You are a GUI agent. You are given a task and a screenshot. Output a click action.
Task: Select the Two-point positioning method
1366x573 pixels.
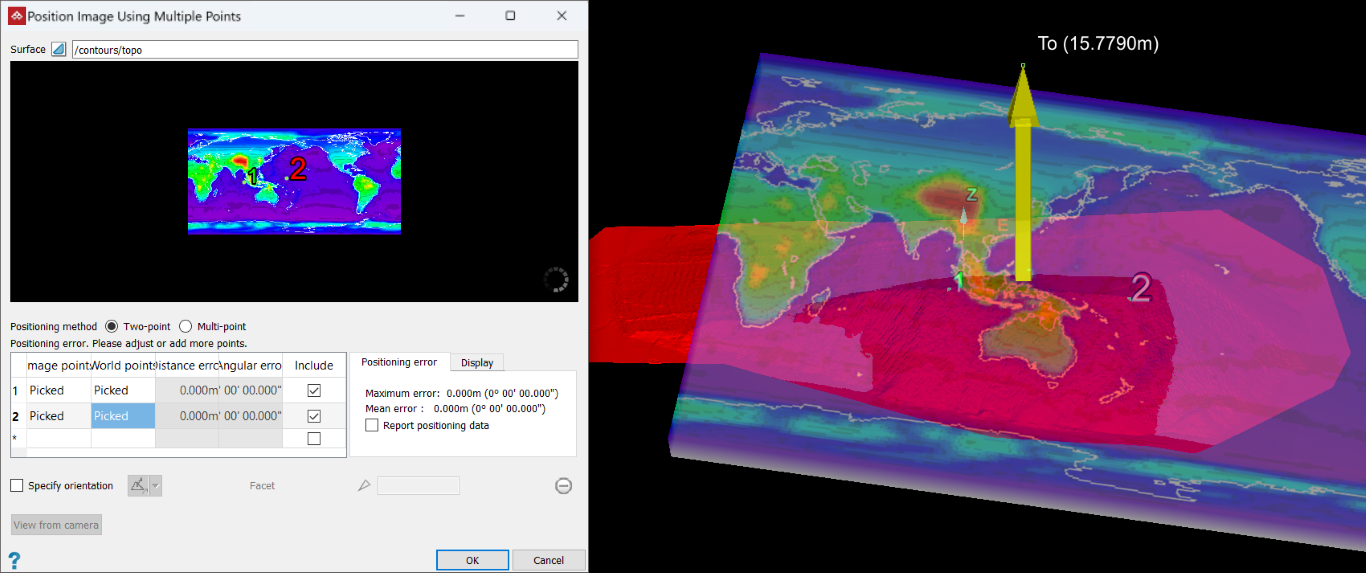(x=112, y=326)
